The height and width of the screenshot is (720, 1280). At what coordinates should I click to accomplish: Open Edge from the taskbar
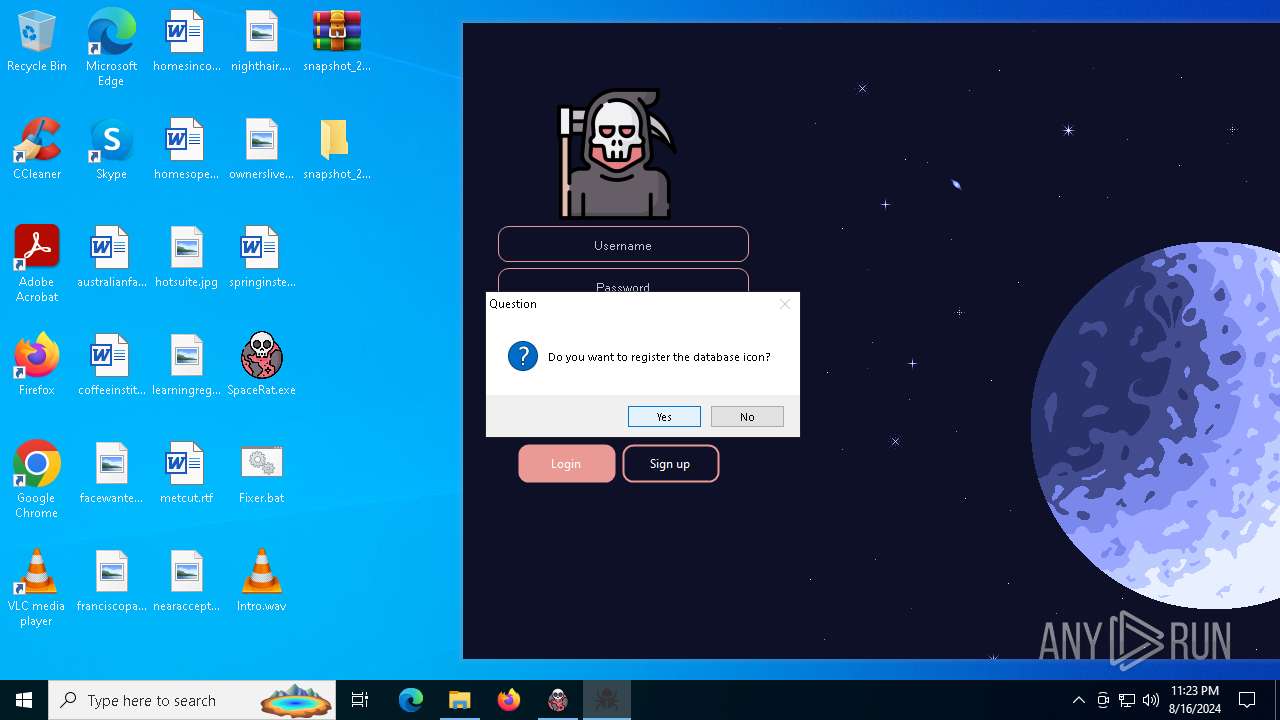click(x=411, y=700)
